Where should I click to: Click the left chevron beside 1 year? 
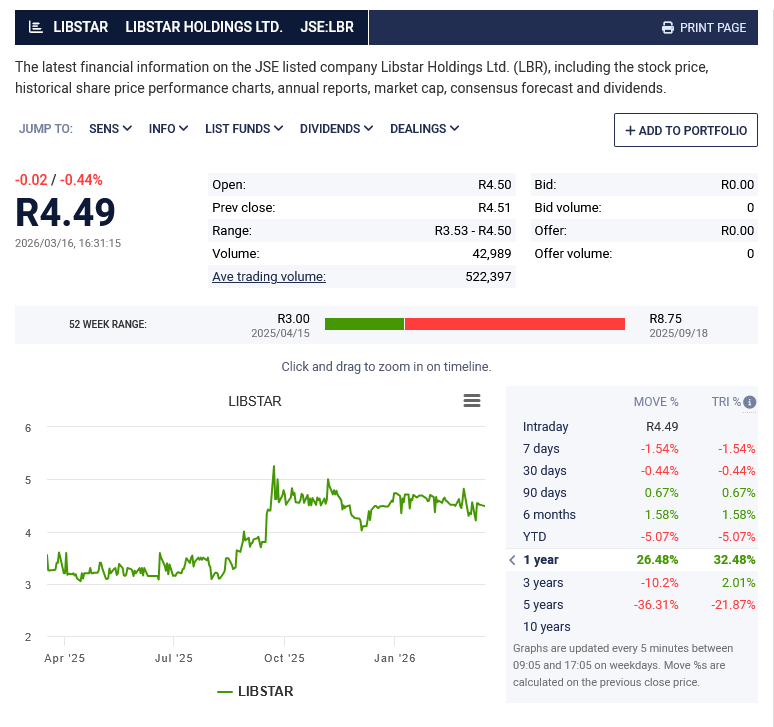[x=512, y=560]
